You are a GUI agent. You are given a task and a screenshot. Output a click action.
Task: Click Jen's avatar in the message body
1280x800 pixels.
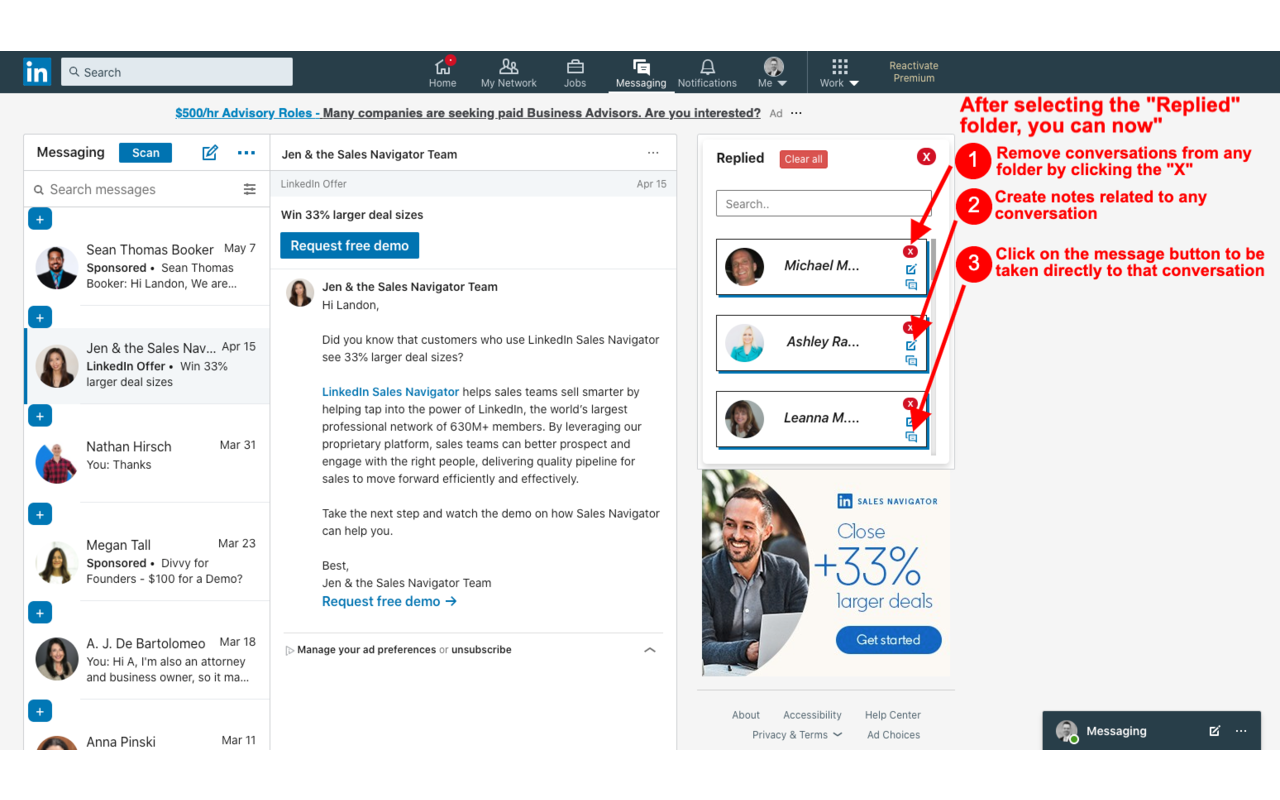point(300,292)
